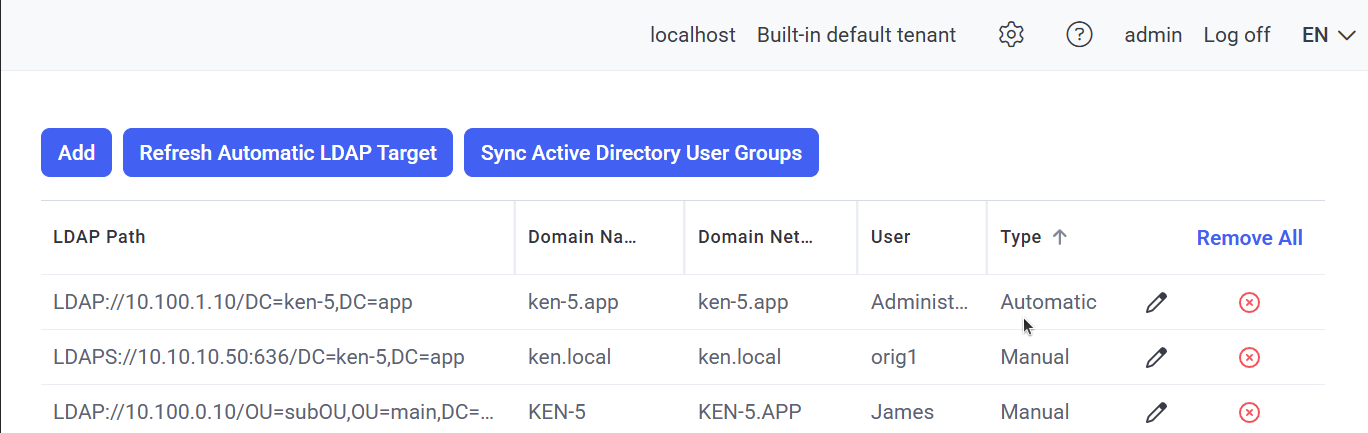Delete the ken.local LDAP entry
The image size is (1368, 433).
1249,357
